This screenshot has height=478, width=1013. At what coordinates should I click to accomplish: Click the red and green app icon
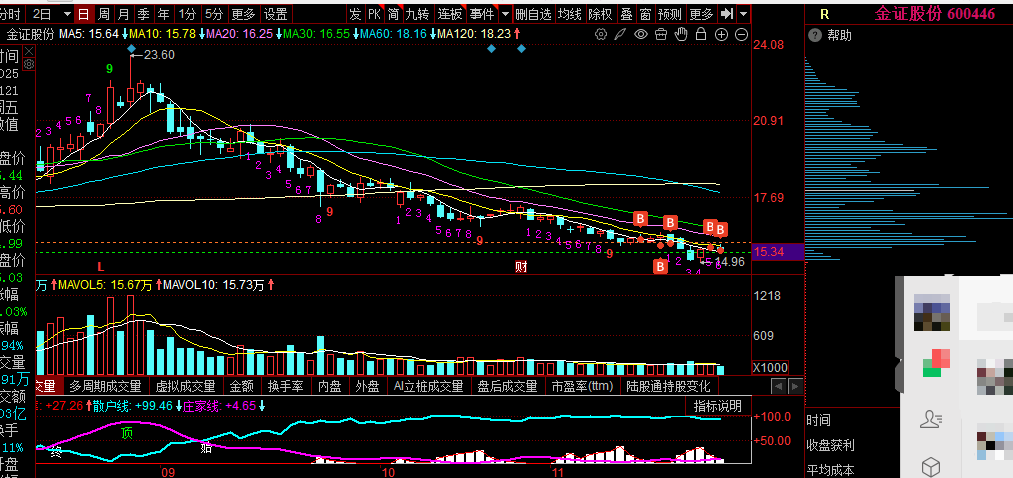click(936, 362)
